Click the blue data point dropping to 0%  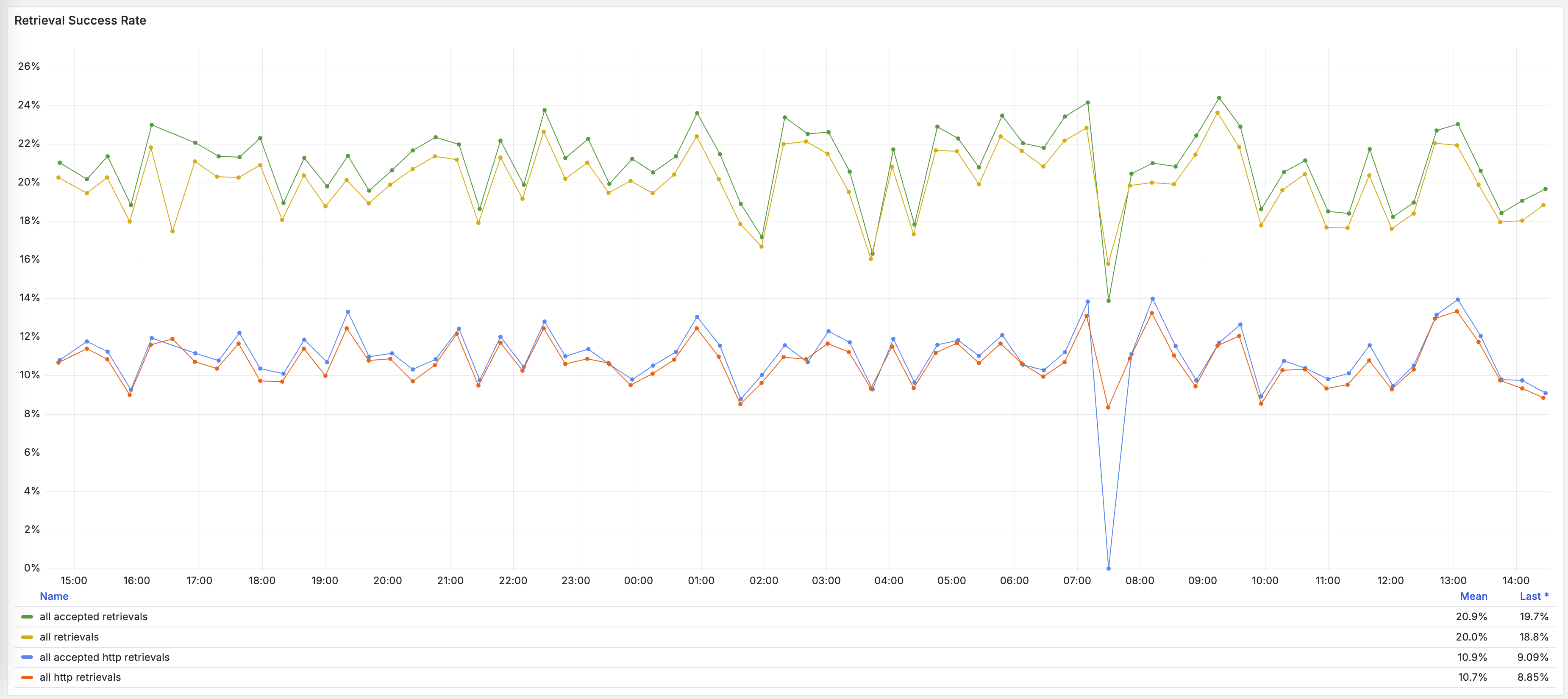1109,568
